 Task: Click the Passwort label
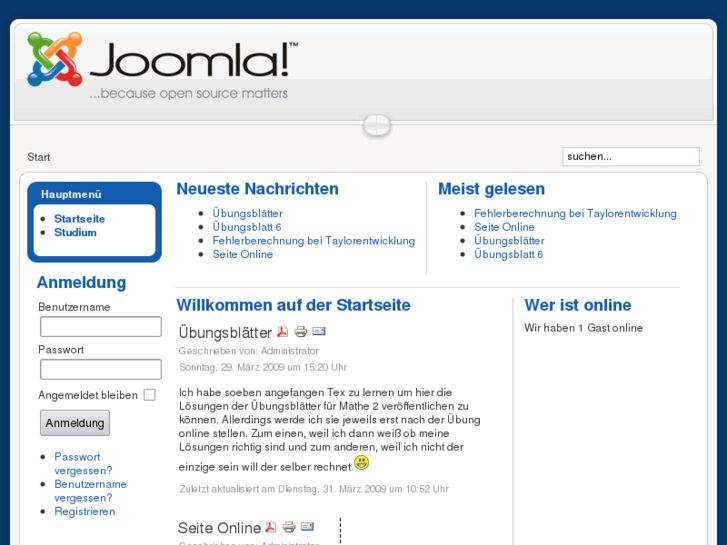point(61,350)
